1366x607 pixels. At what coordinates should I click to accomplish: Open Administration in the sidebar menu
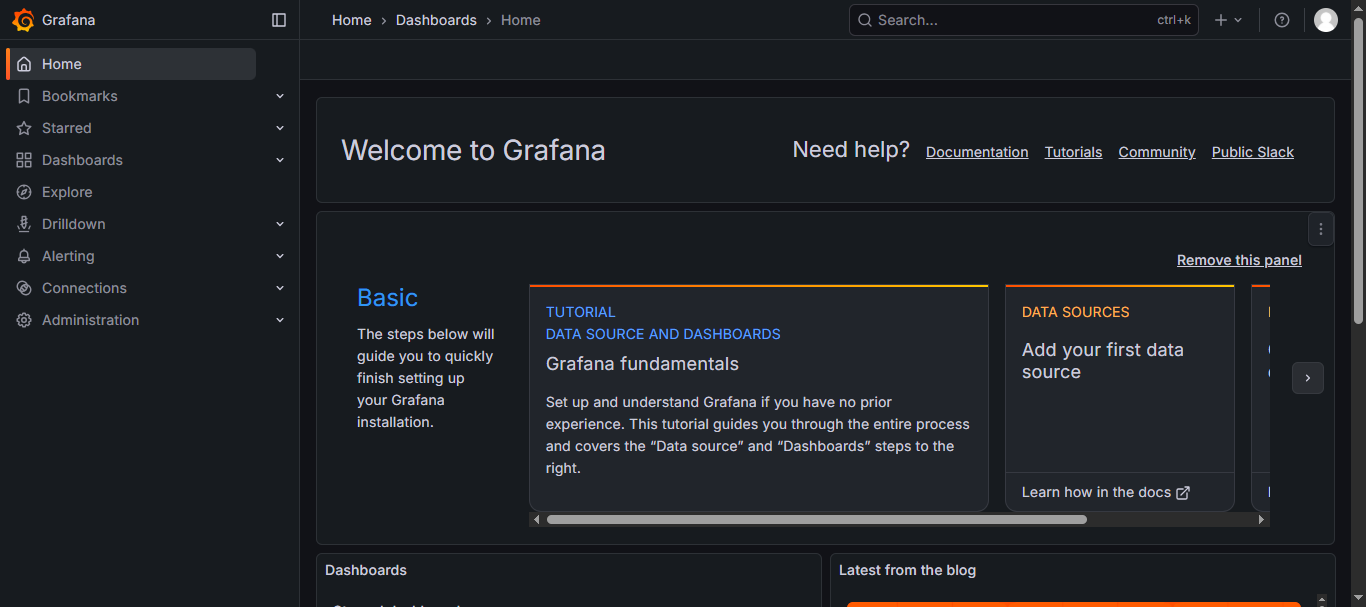[90, 320]
